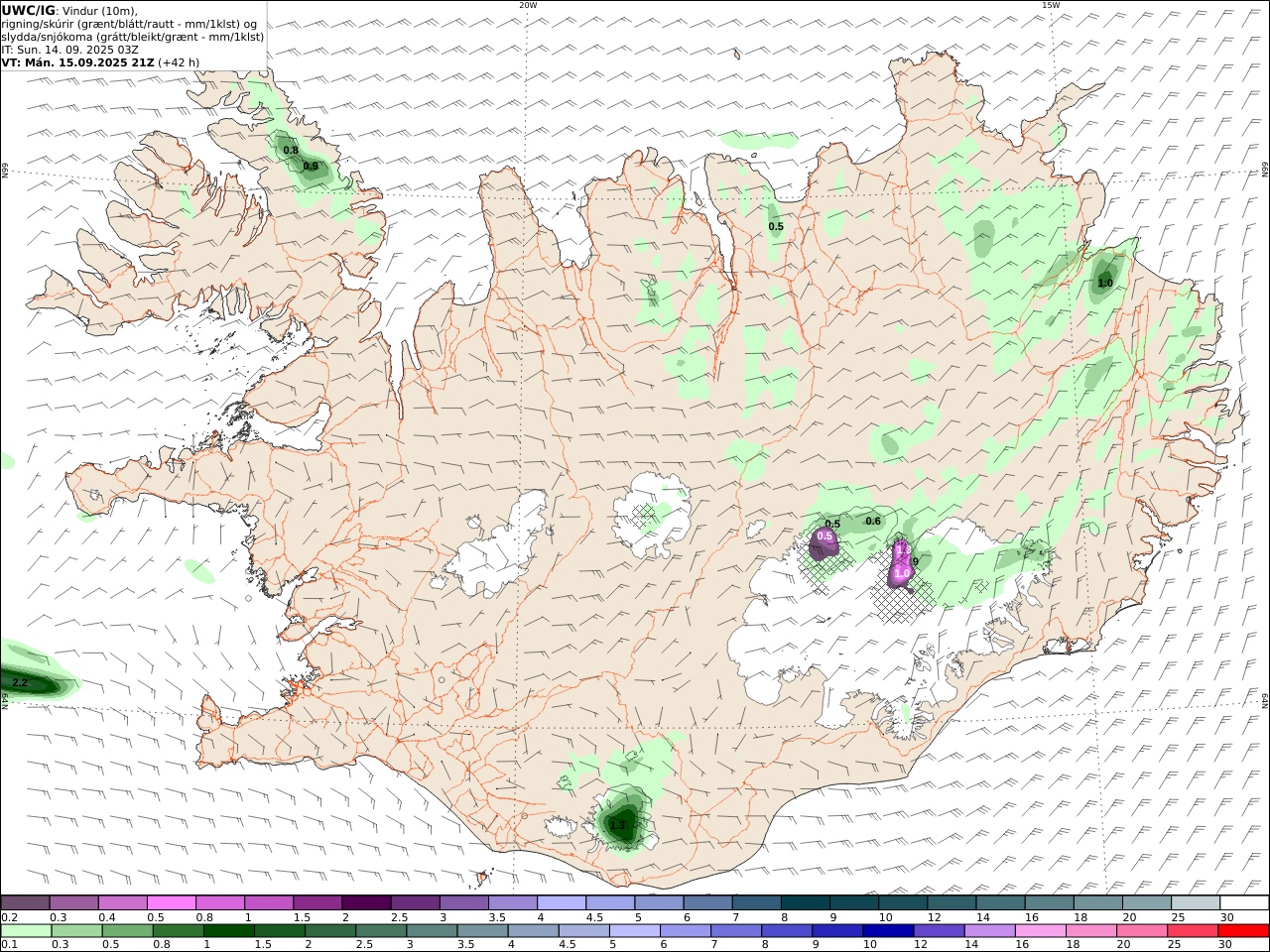
Task: Click the 0.9 rain value in the Westfjords
Action: [x=312, y=167]
